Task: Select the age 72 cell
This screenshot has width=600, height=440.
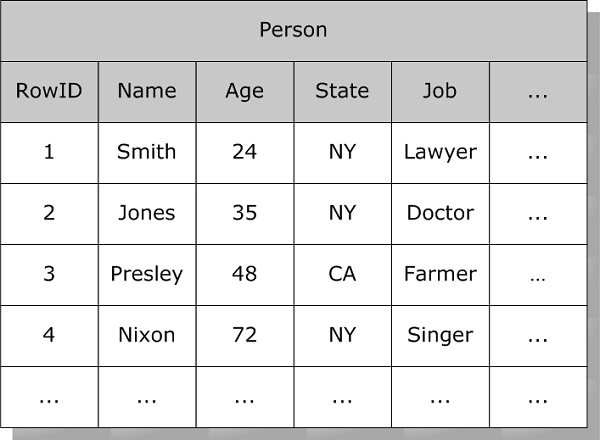Action: [244, 335]
